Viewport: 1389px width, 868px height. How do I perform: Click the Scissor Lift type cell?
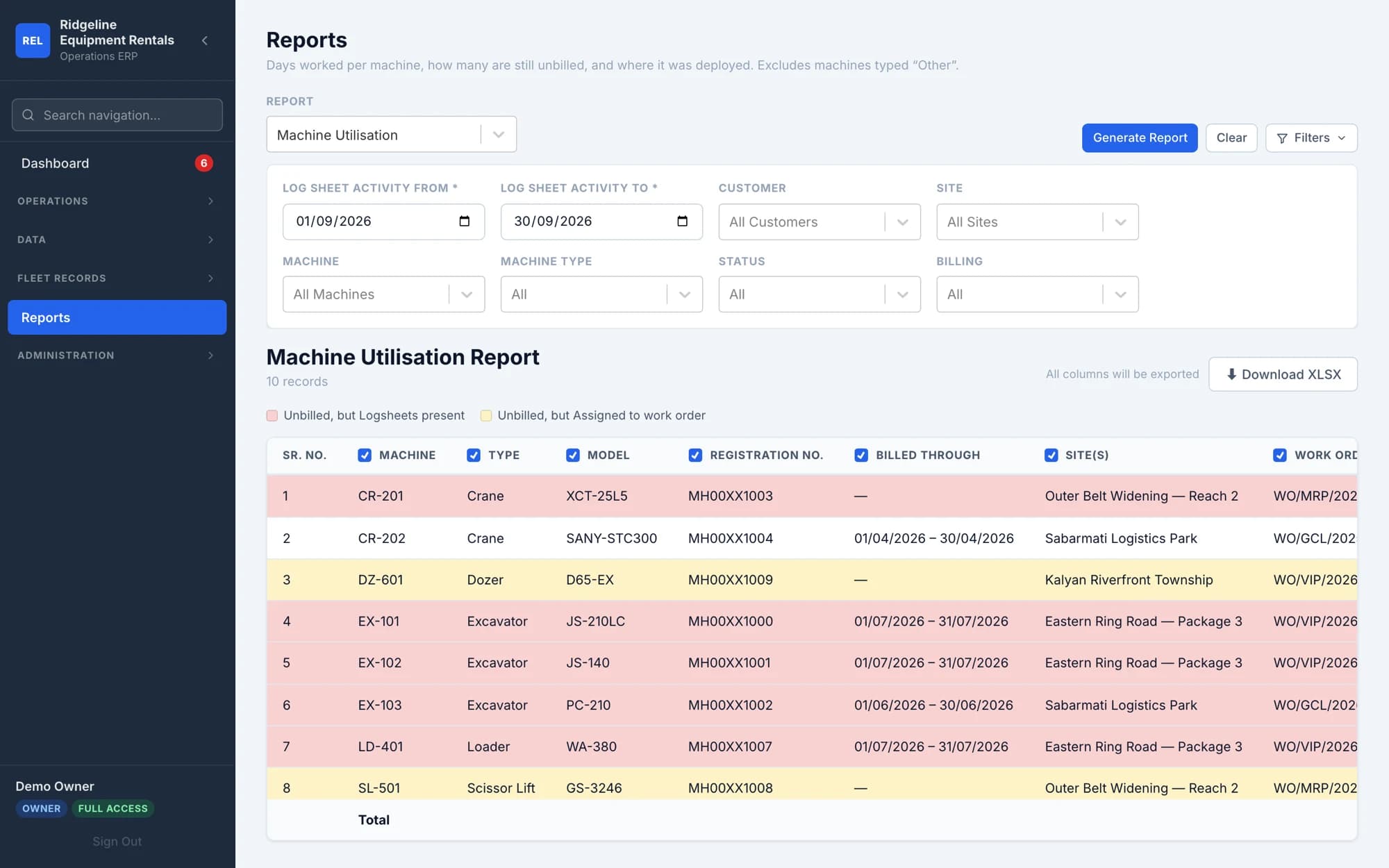coord(501,788)
